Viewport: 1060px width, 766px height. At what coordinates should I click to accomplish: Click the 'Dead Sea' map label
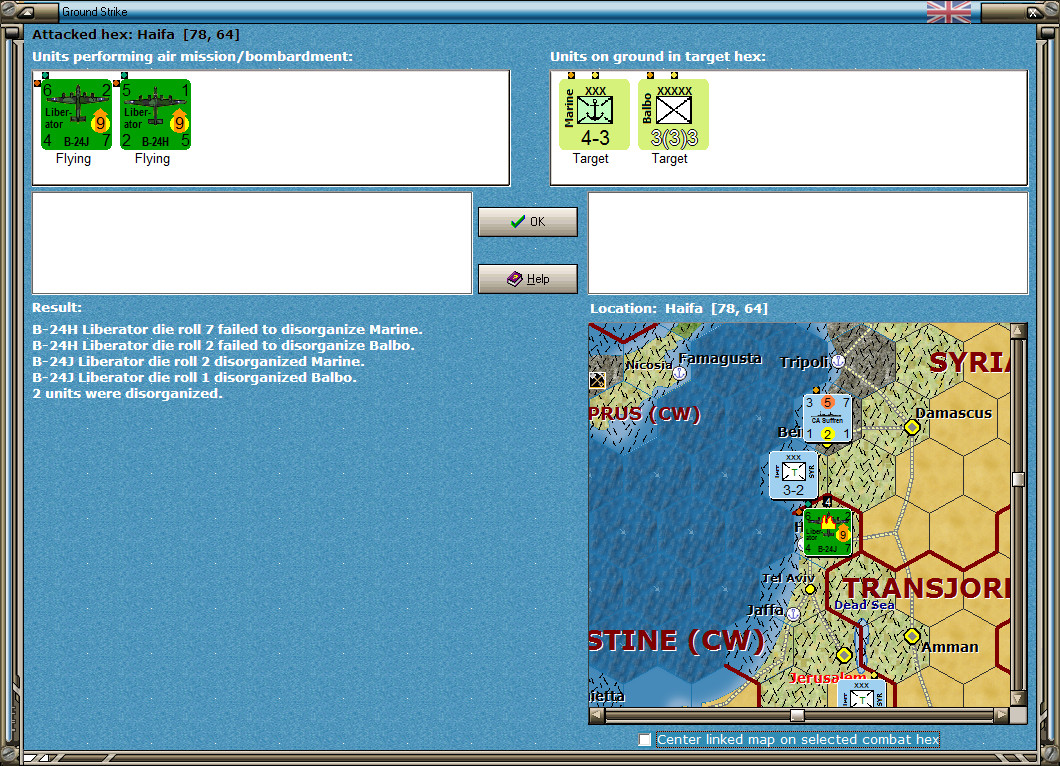pyautogui.click(x=864, y=605)
